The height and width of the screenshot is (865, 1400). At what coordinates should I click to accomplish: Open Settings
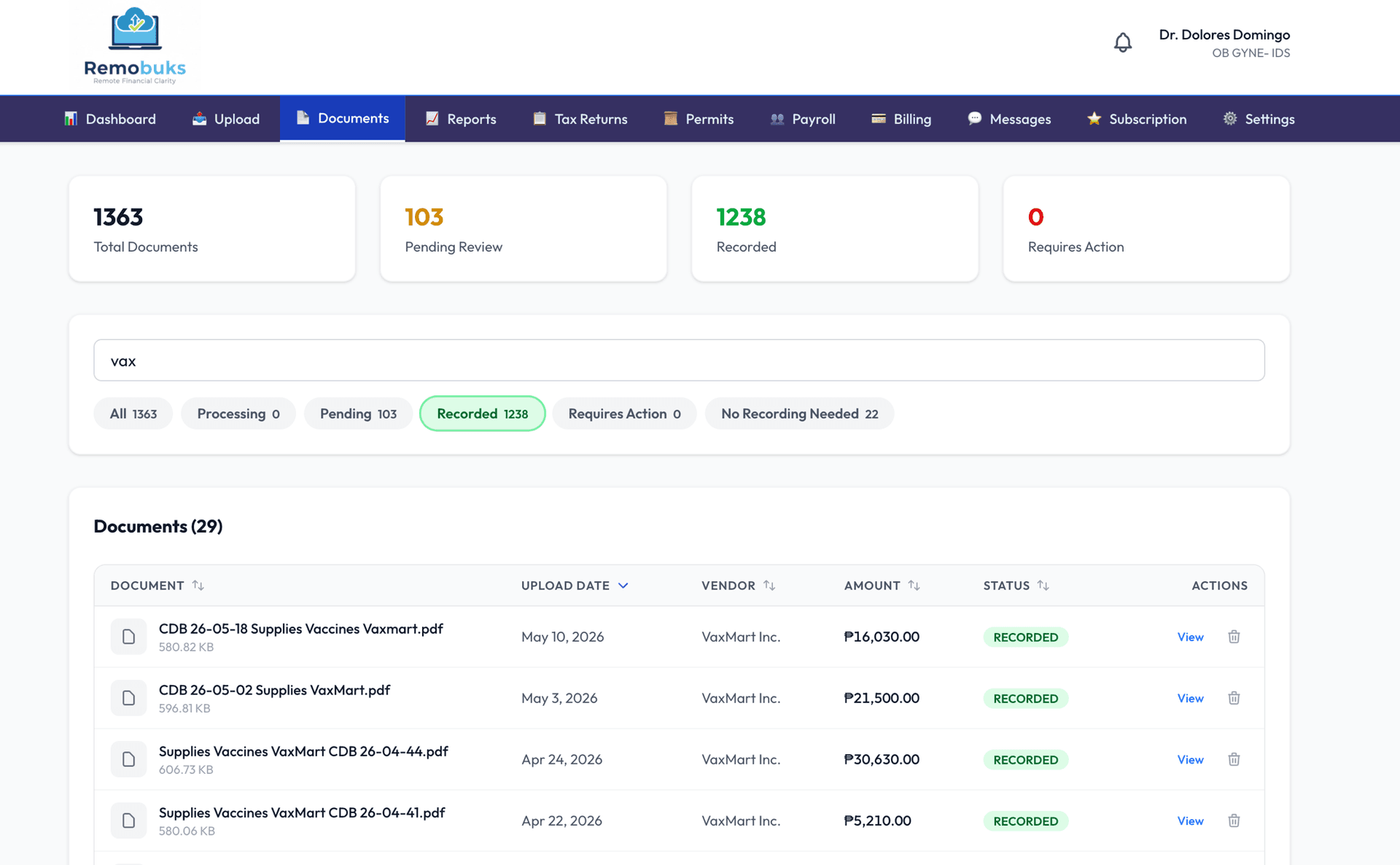click(x=1259, y=119)
